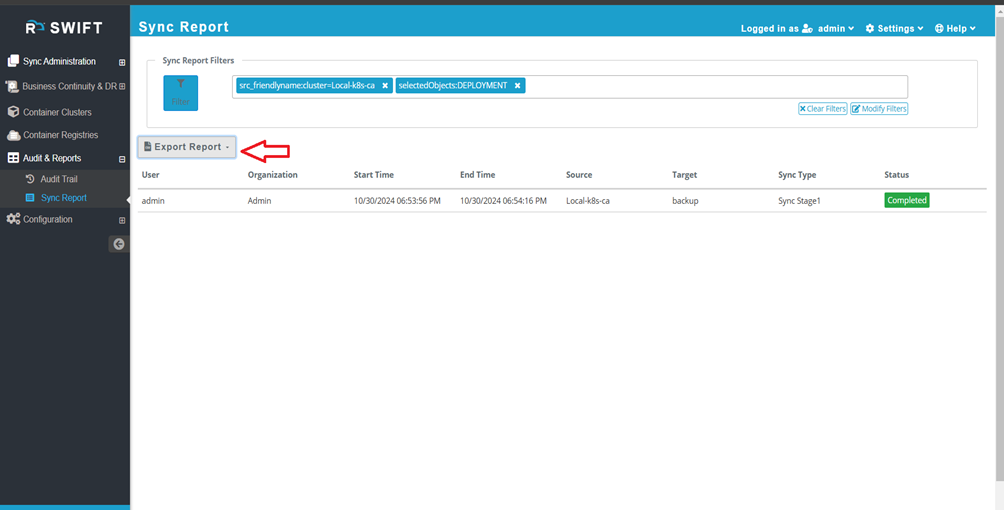1004x510 pixels.
Task: Click the Container Registries icon
Action: coord(13,135)
